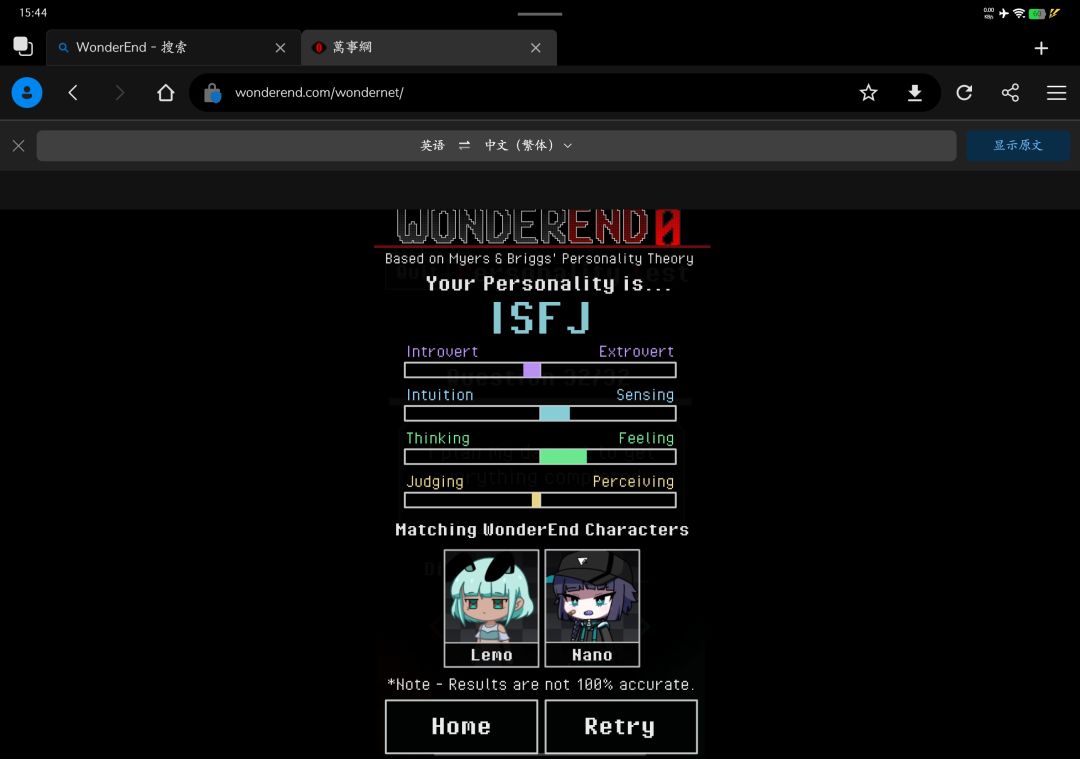Open the Nano character card

pyautogui.click(x=592, y=608)
